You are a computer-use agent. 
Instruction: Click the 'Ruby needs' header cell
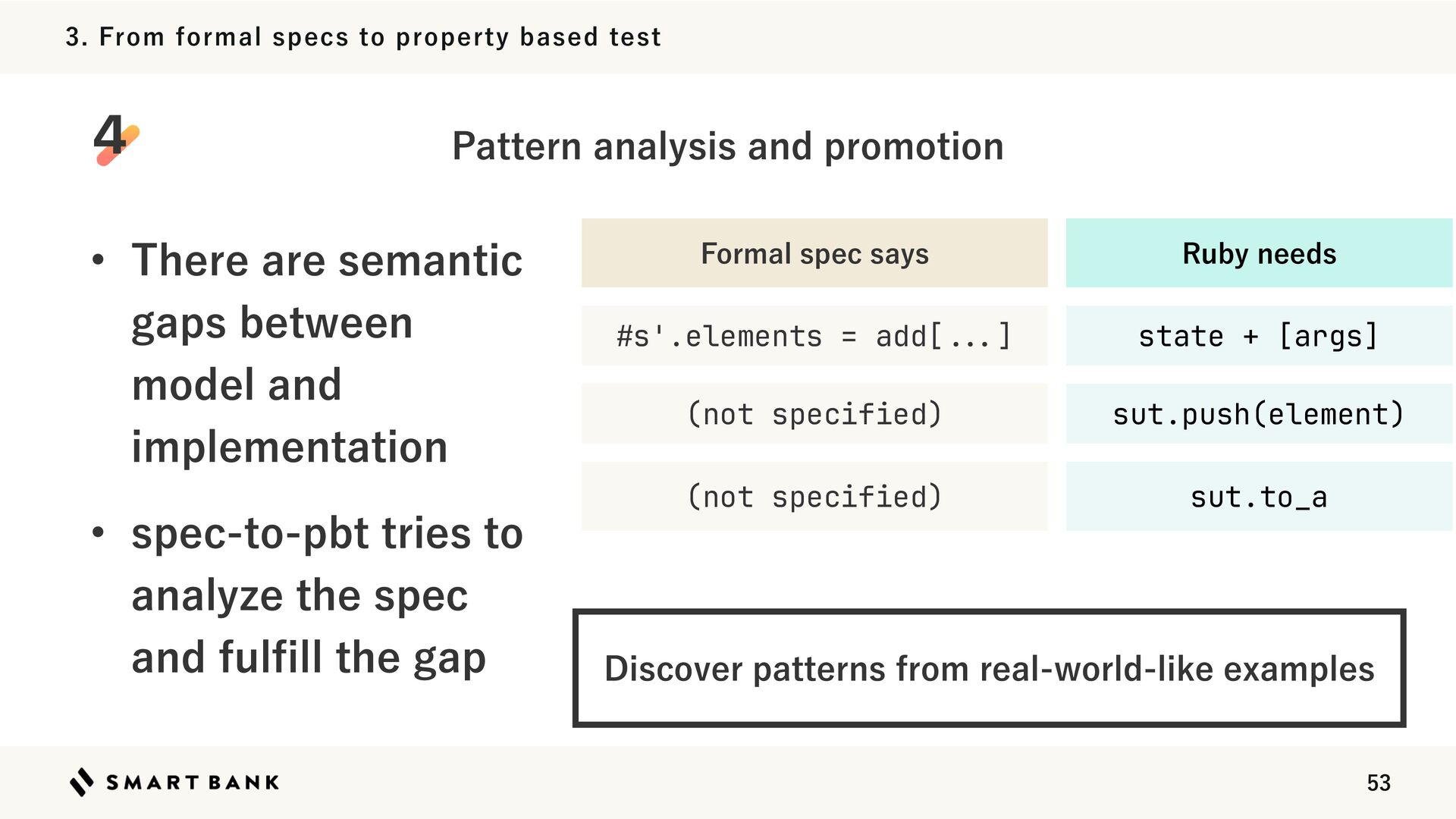1259,253
